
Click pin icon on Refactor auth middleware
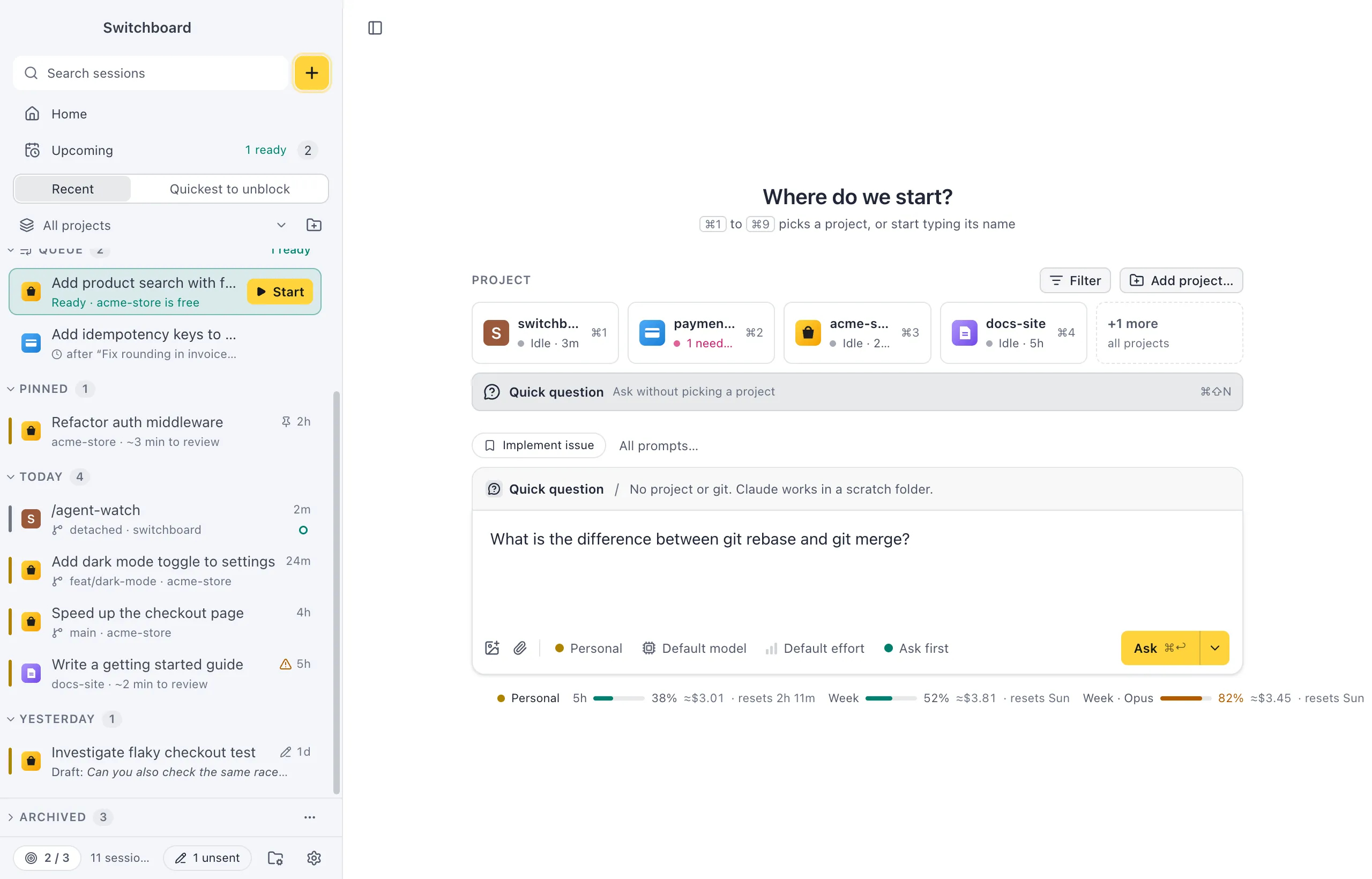click(286, 422)
